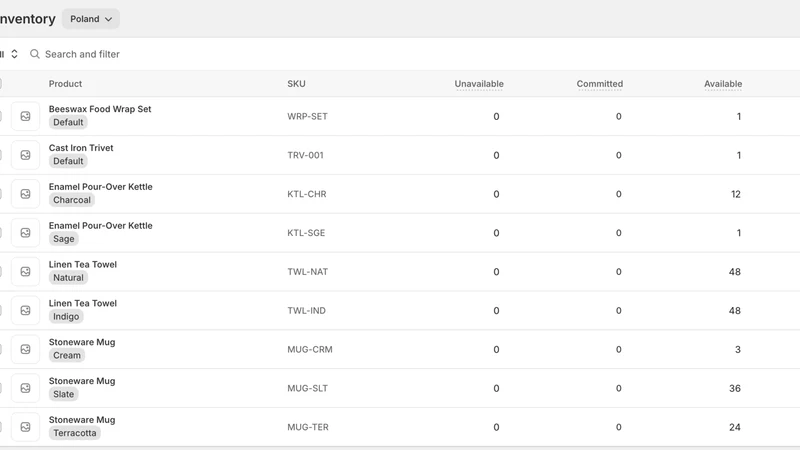Click the Slate variant tag
800x450 pixels.
point(64,394)
